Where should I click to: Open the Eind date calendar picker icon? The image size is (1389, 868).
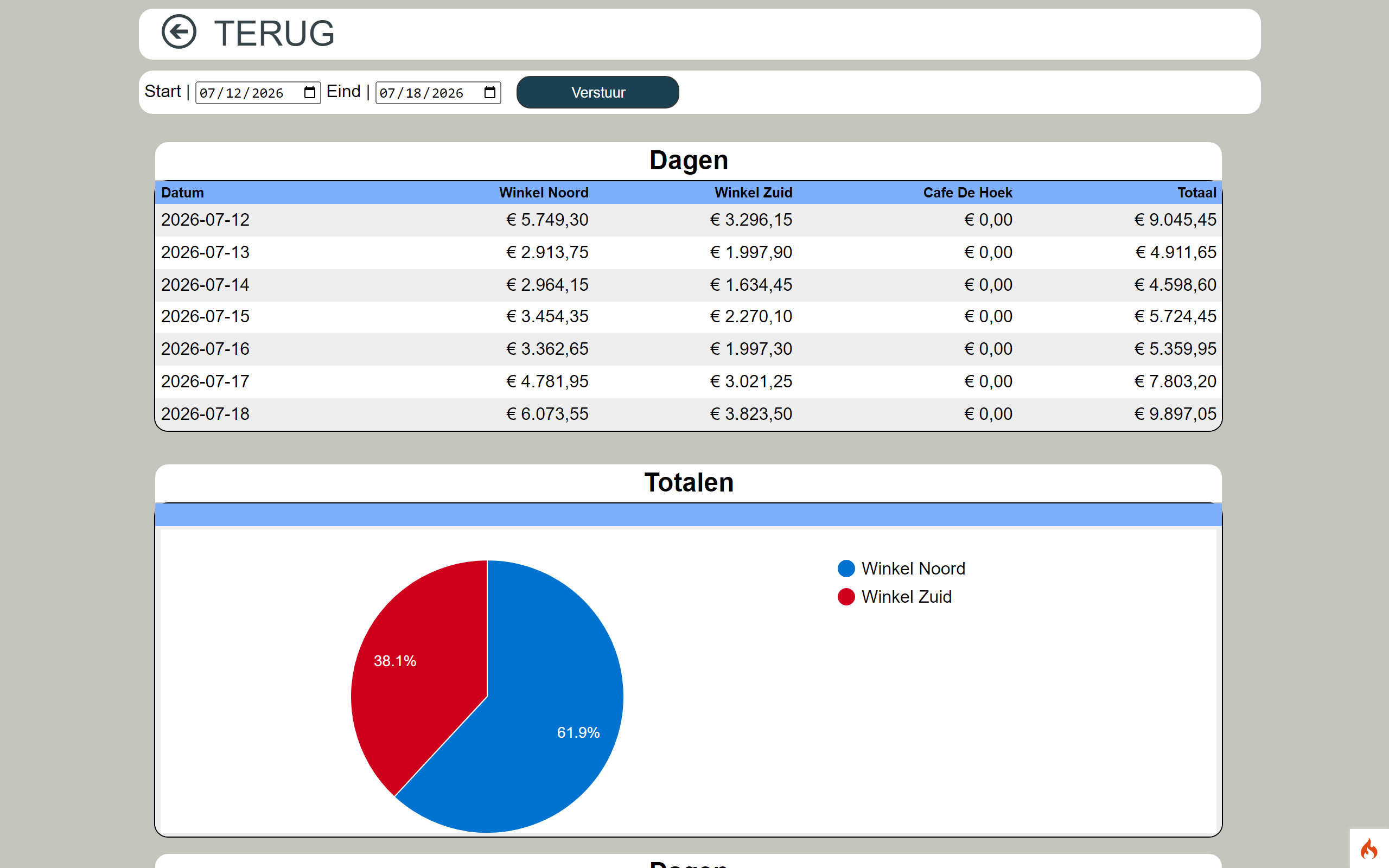[489, 92]
